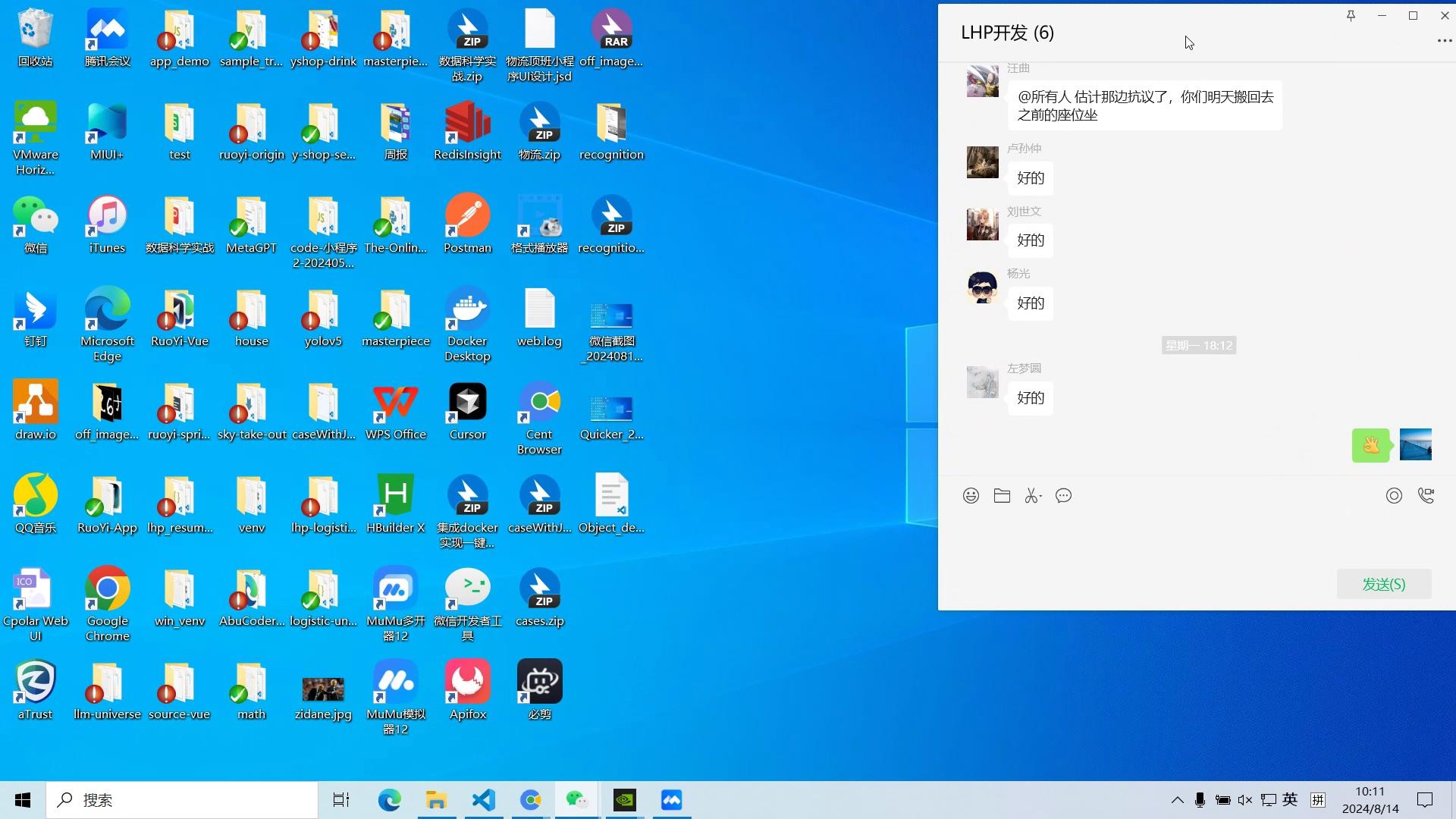
Task: Select Google Chrome desktop shortcut
Action: (107, 605)
